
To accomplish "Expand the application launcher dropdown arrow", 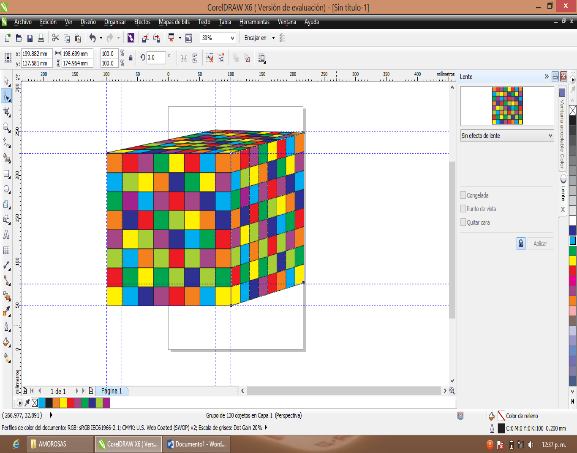I will [x=180, y=38].
